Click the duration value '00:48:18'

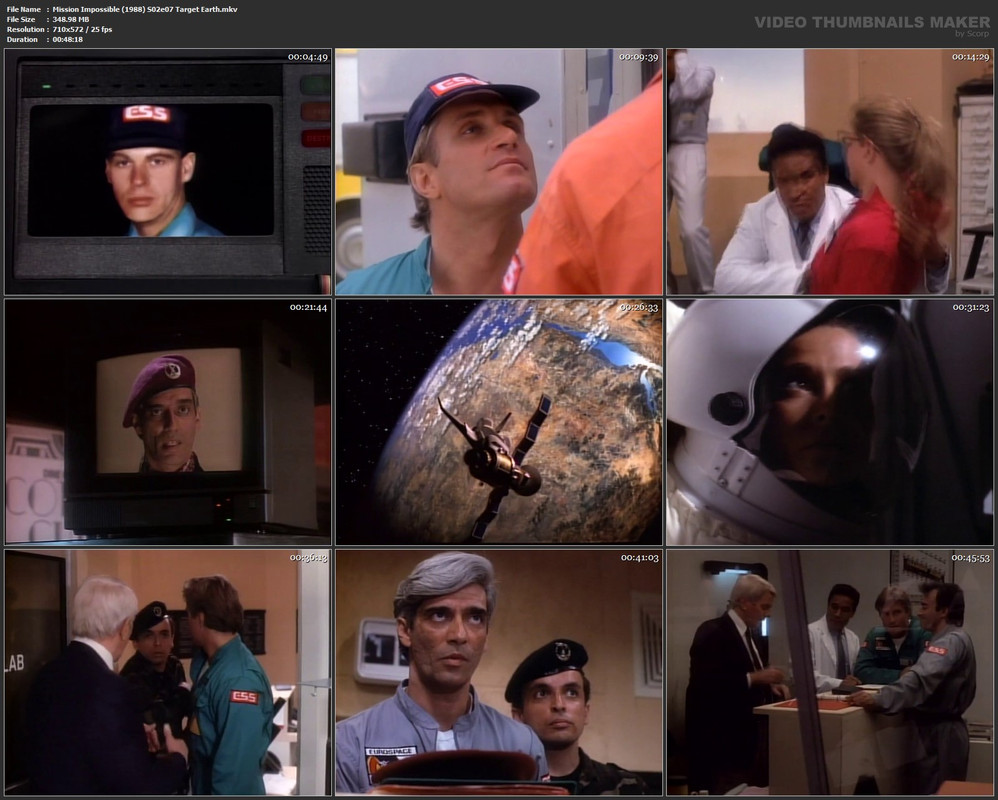67,39
